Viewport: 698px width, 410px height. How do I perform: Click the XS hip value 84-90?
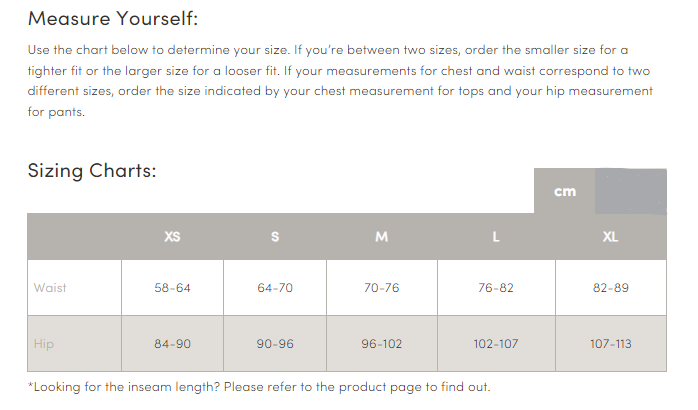pyautogui.click(x=172, y=344)
